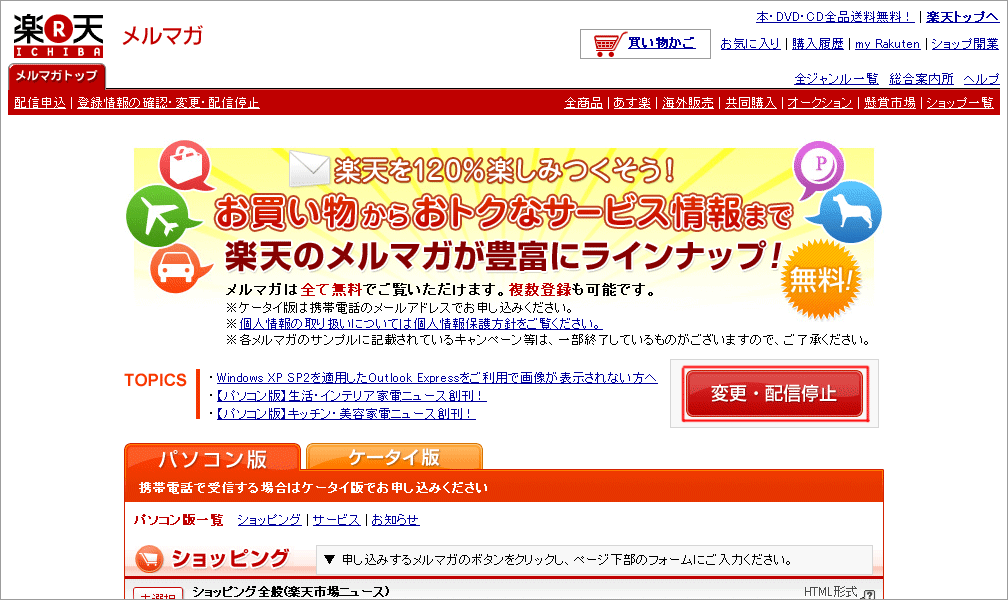
Task: Click the メルマガ title text
Action: (x=163, y=35)
